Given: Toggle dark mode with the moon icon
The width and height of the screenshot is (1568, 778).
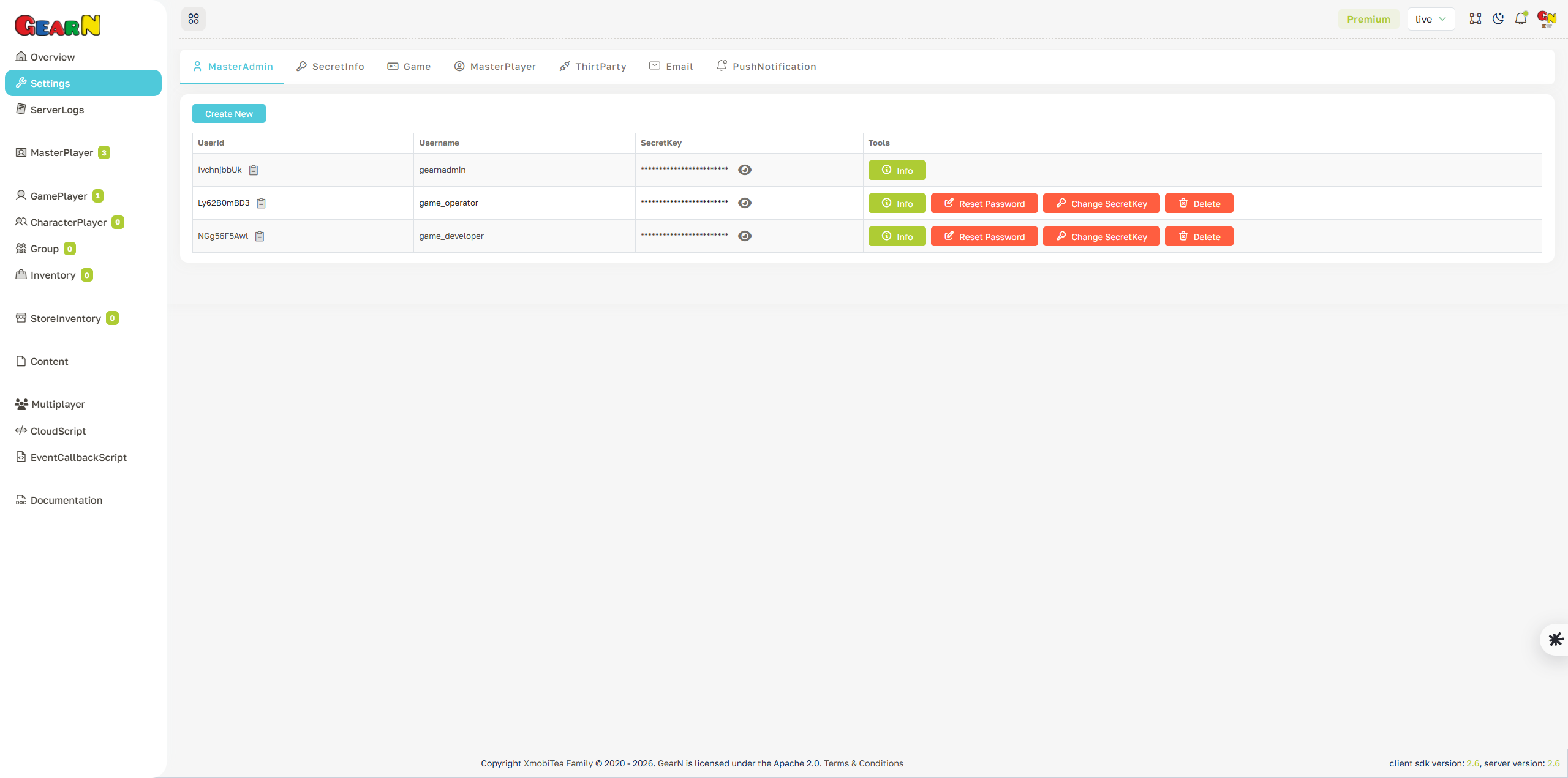Looking at the screenshot, I should (1498, 18).
